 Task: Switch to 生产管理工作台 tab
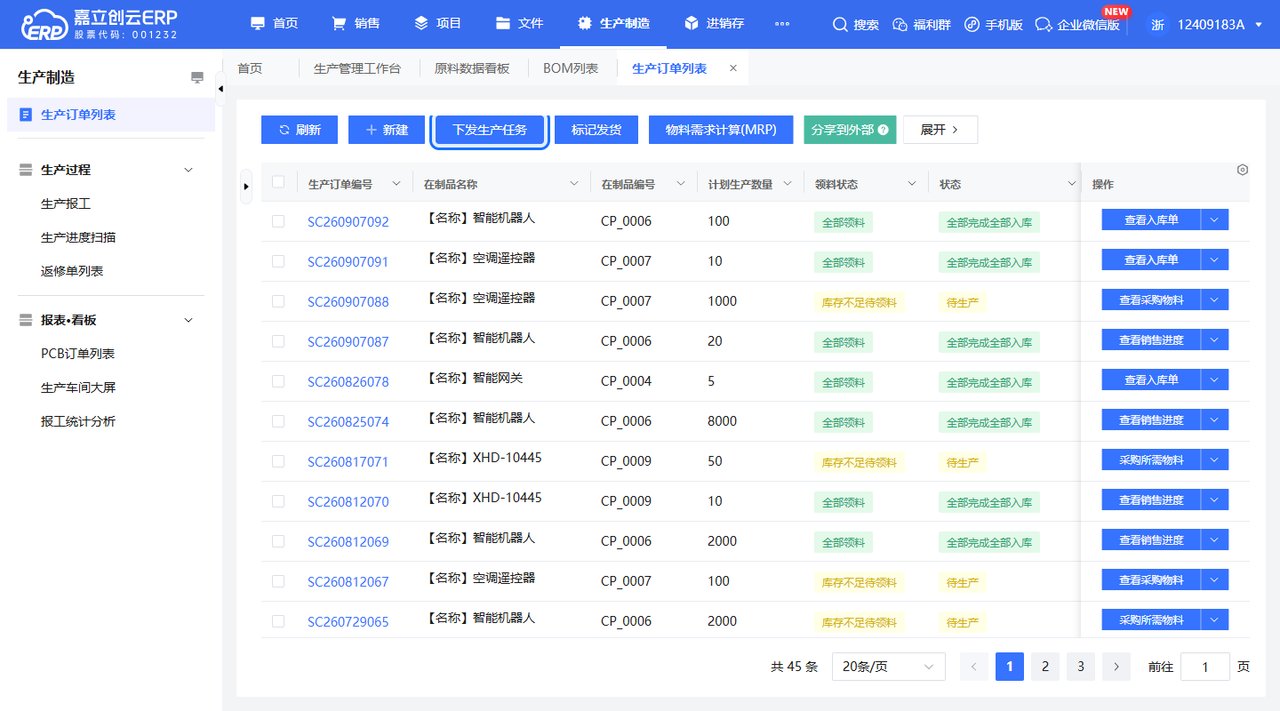[x=357, y=68]
